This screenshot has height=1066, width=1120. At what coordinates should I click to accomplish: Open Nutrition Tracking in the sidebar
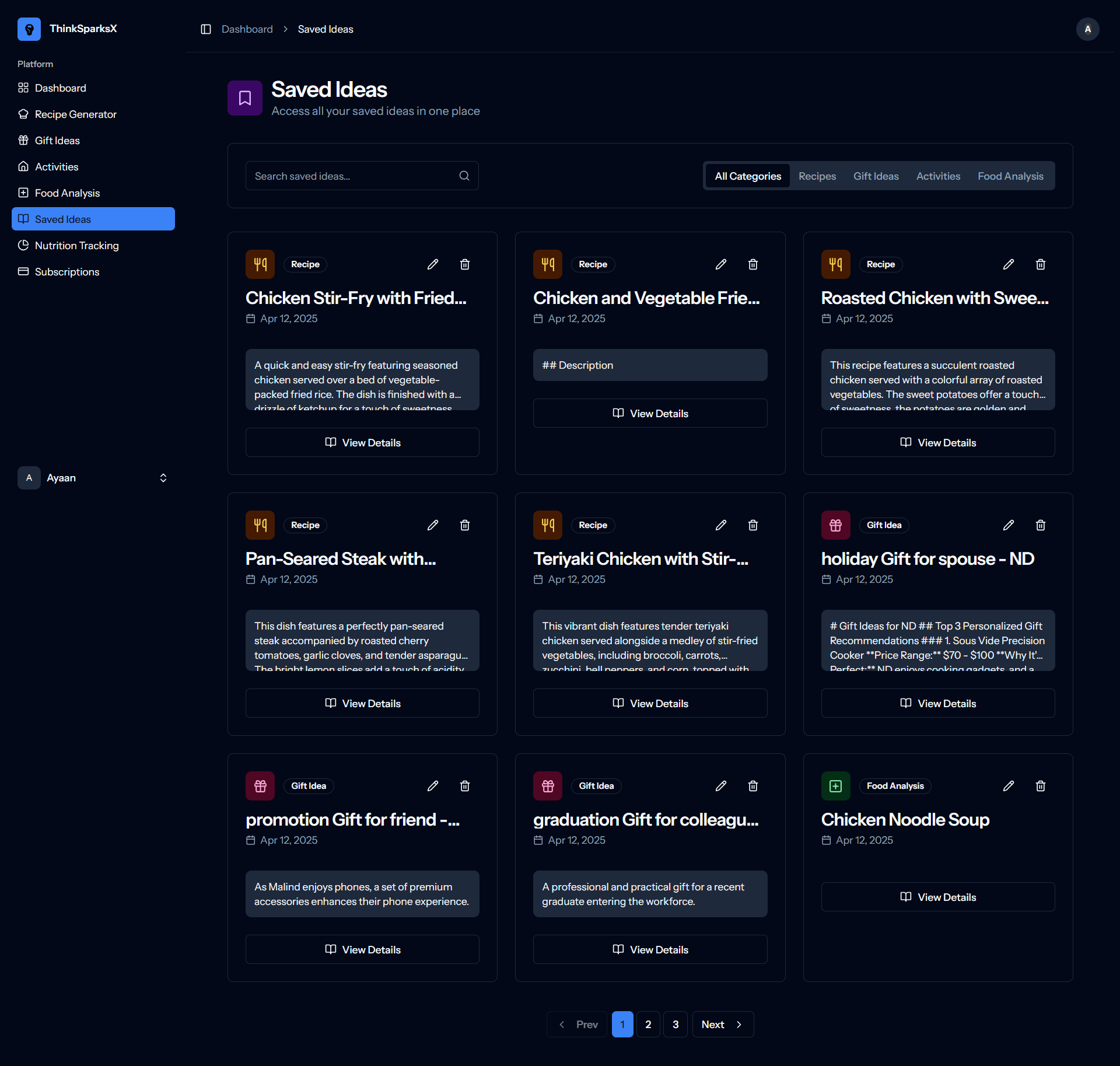(76, 246)
